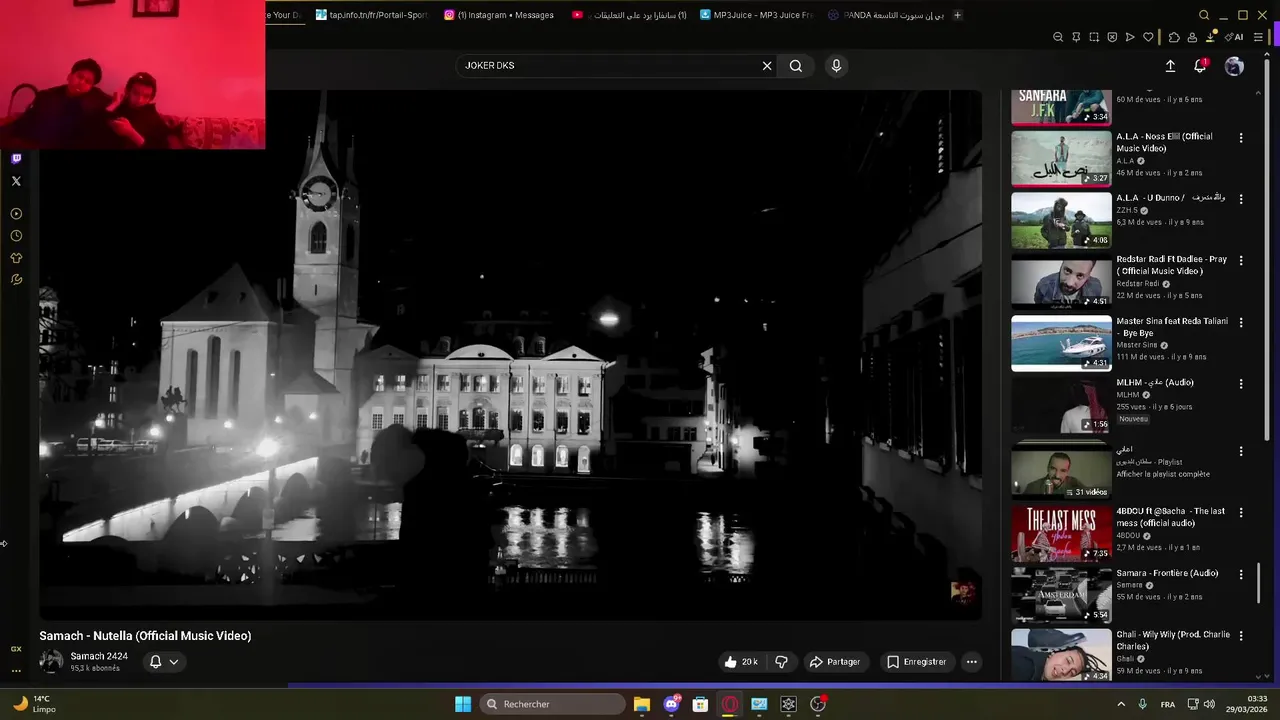
Task: Open Master Sina Bye Bye thumbnail
Action: point(1061,343)
